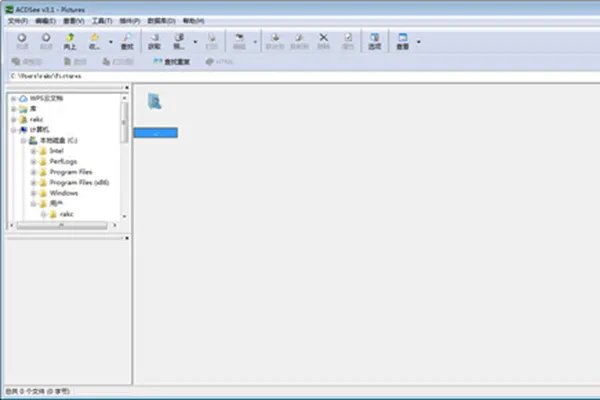Click the tree scroll-right arrow
The image size is (600, 400).
114,225
